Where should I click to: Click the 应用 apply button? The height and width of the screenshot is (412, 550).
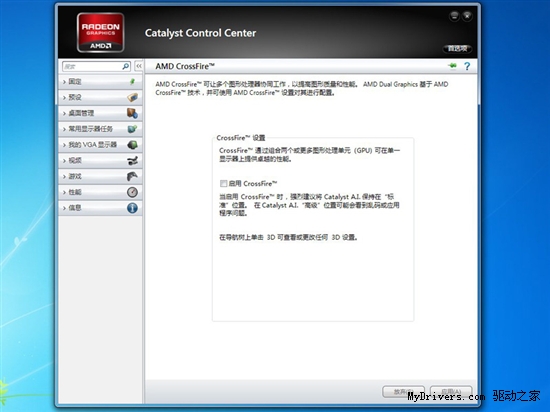[x=451, y=391]
